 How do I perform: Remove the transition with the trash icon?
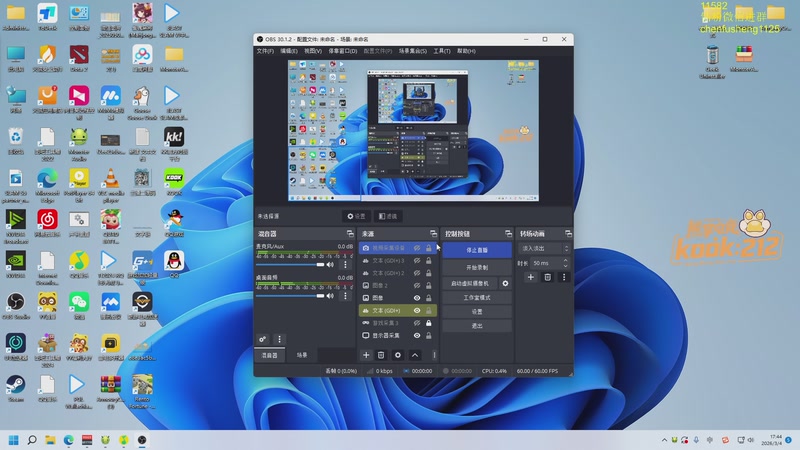coord(547,277)
